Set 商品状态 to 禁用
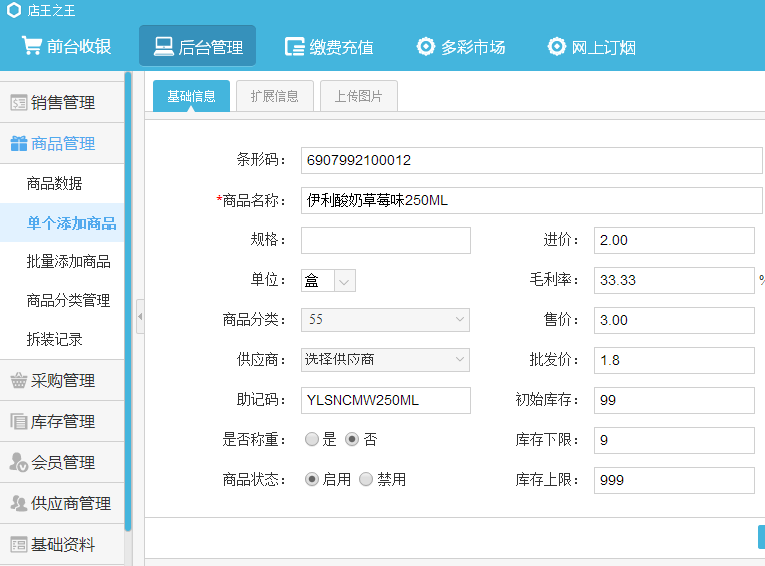Image resolution: width=765 pixels, height=566 pixels. coord(366,479)
